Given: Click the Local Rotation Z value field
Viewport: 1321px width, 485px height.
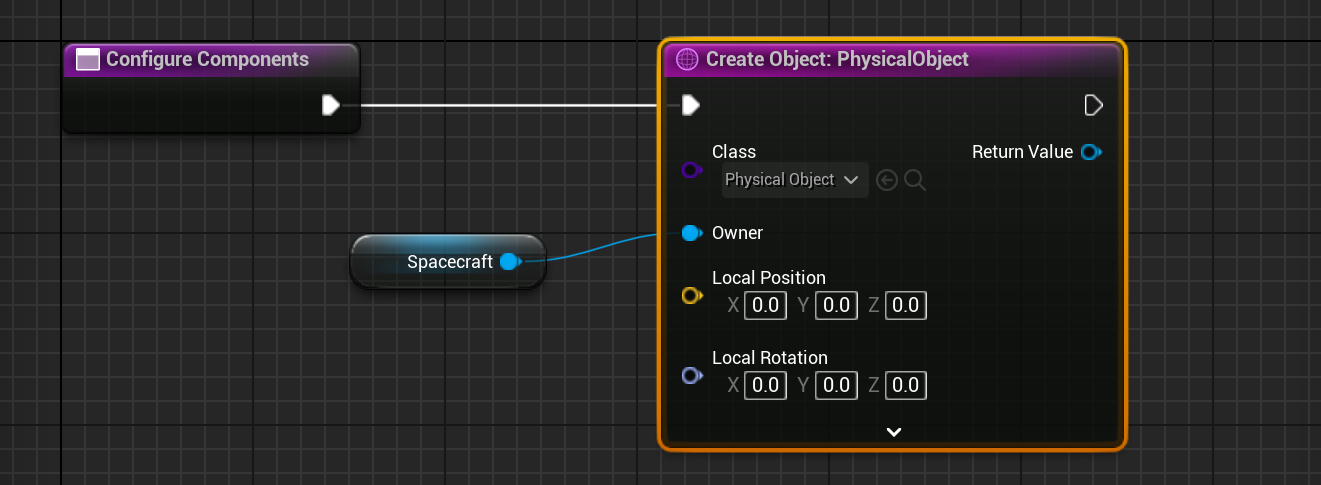Looking at the screenshot, I should point(906,385).
